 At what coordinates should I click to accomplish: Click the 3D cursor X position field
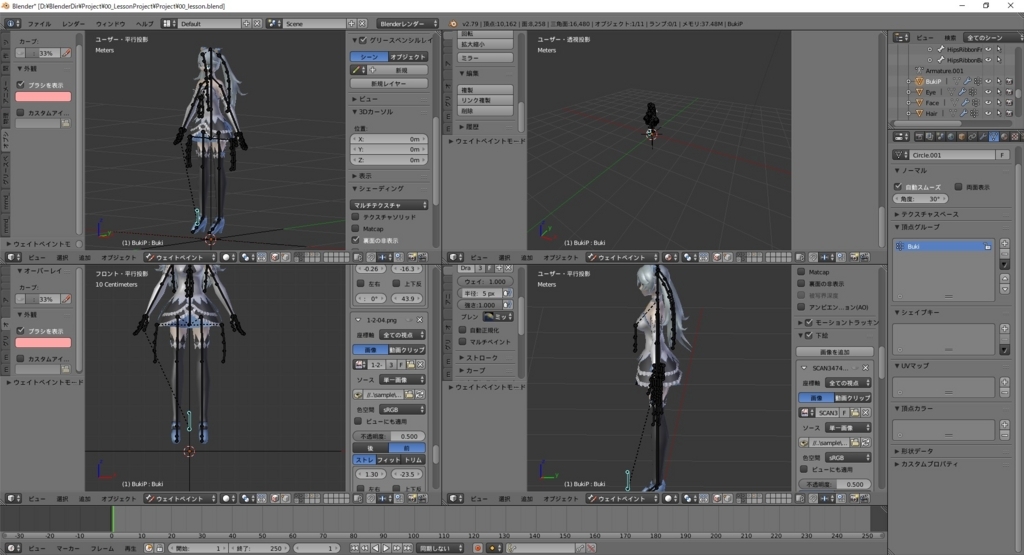click(389, 139)
